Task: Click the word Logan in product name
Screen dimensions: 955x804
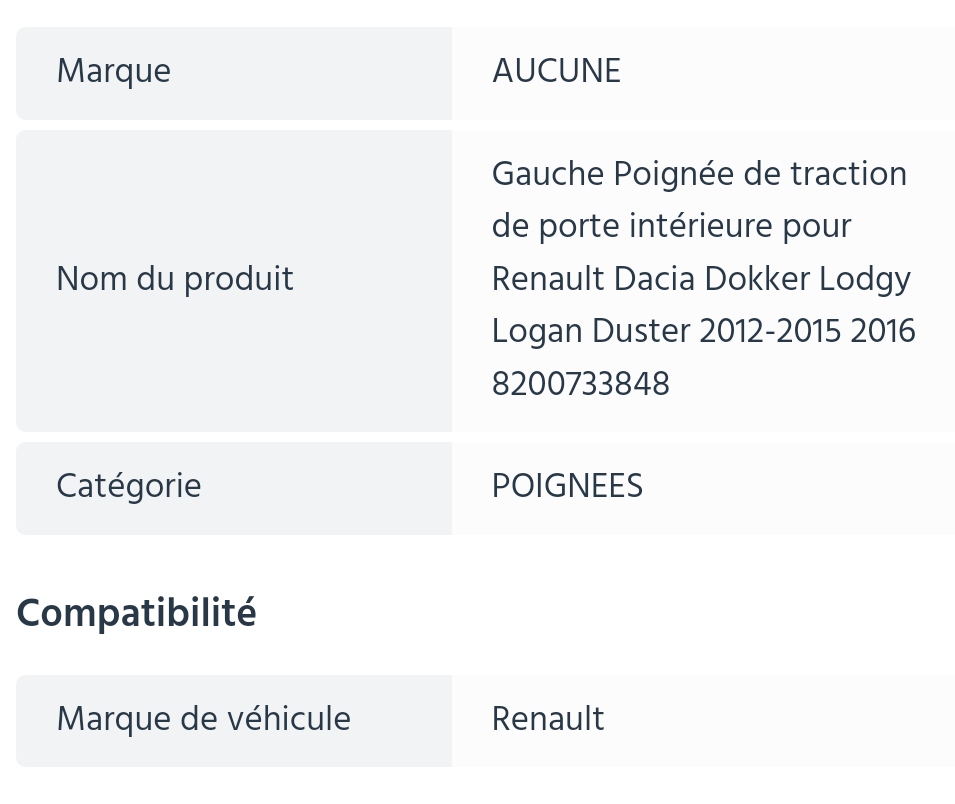Action: (x=537, y=333)
